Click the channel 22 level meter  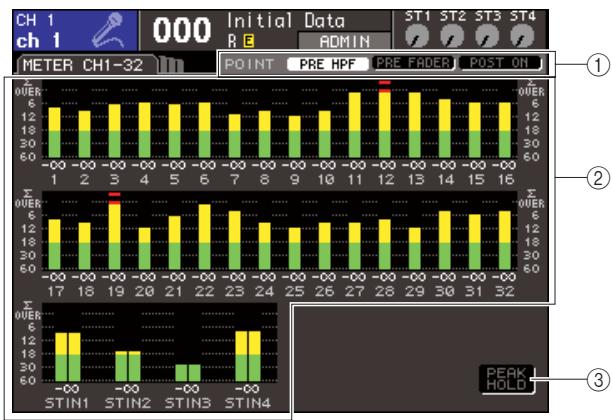[x=205, y=237]
